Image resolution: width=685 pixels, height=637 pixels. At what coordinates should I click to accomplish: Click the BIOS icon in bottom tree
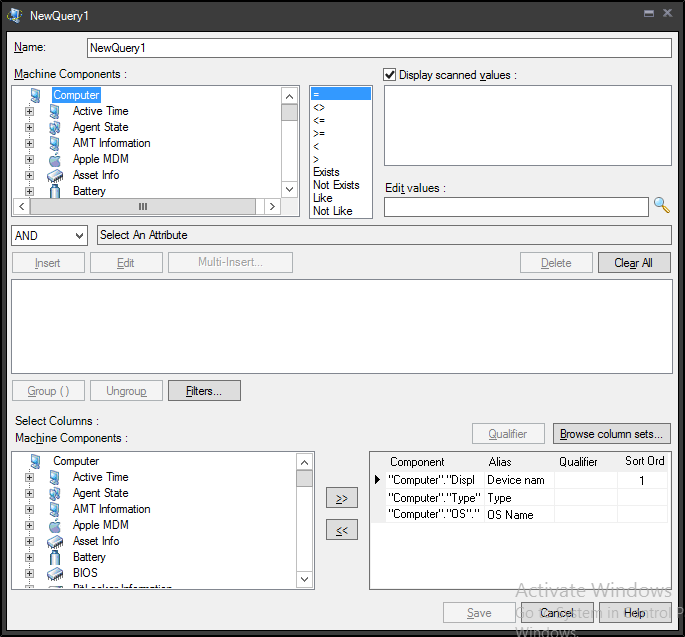tap(54, 573)
